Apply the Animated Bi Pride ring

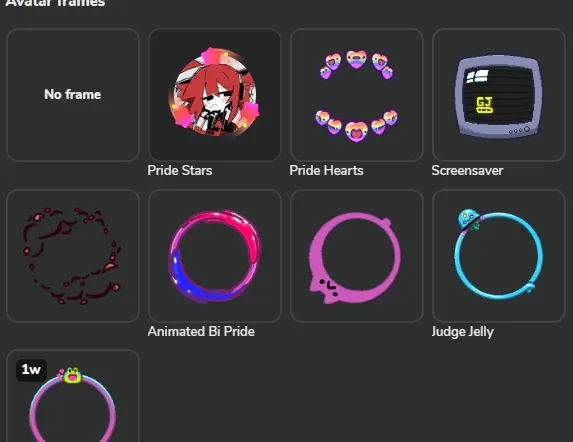(x=215, y=256)
